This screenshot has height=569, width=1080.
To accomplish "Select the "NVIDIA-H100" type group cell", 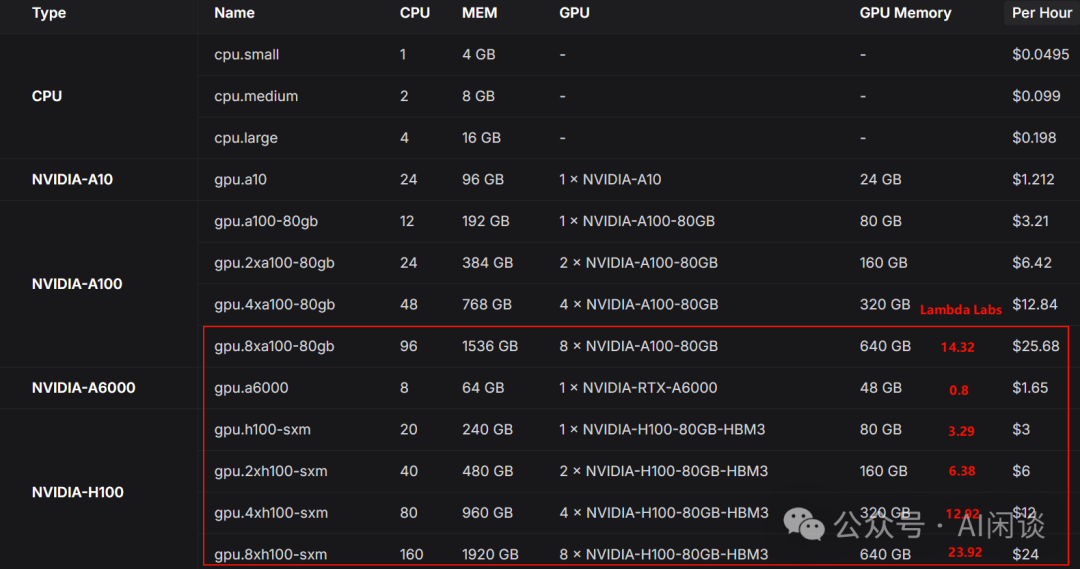I will (x=78, y=493).
